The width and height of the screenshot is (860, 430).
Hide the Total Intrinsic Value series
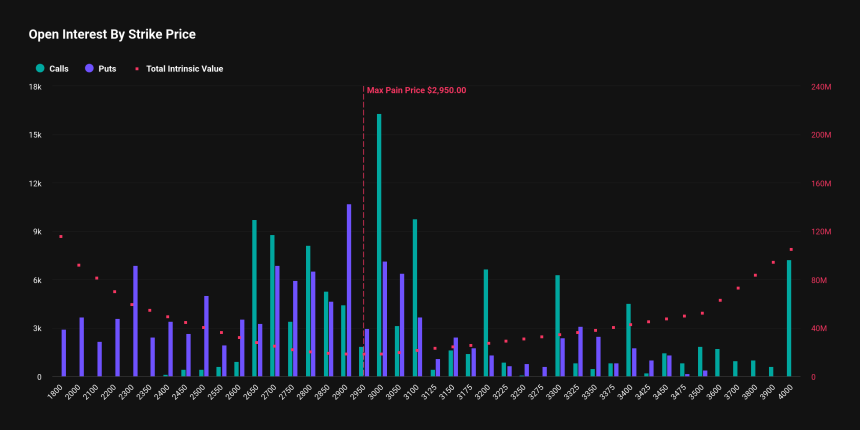pos(184,69)
